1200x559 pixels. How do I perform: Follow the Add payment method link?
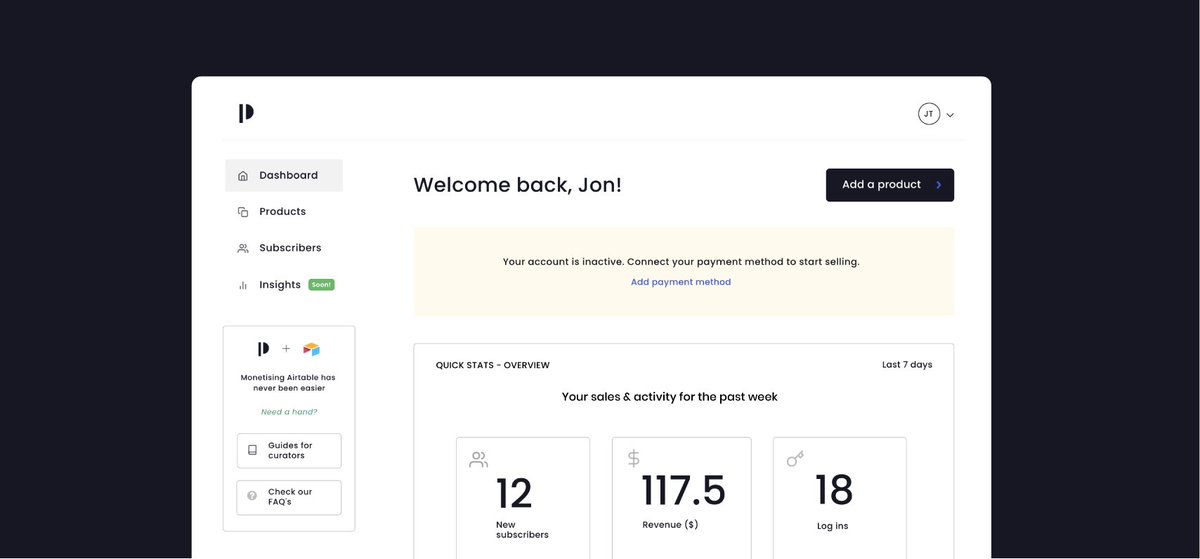(681, 282)
